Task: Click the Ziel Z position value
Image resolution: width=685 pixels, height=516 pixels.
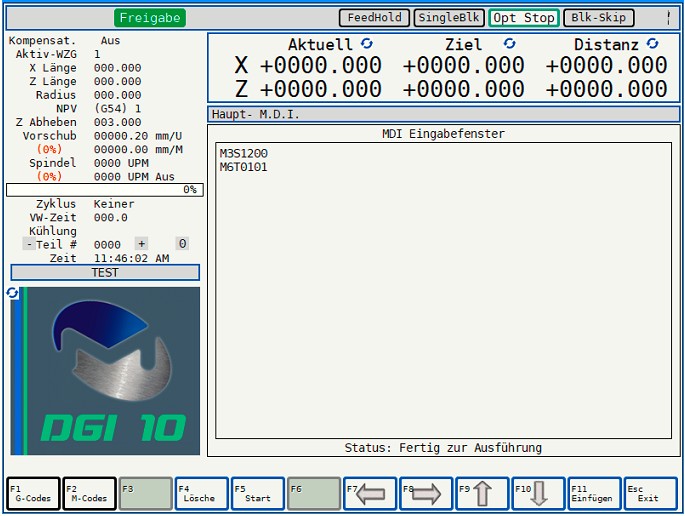Action: coord(464,89)
